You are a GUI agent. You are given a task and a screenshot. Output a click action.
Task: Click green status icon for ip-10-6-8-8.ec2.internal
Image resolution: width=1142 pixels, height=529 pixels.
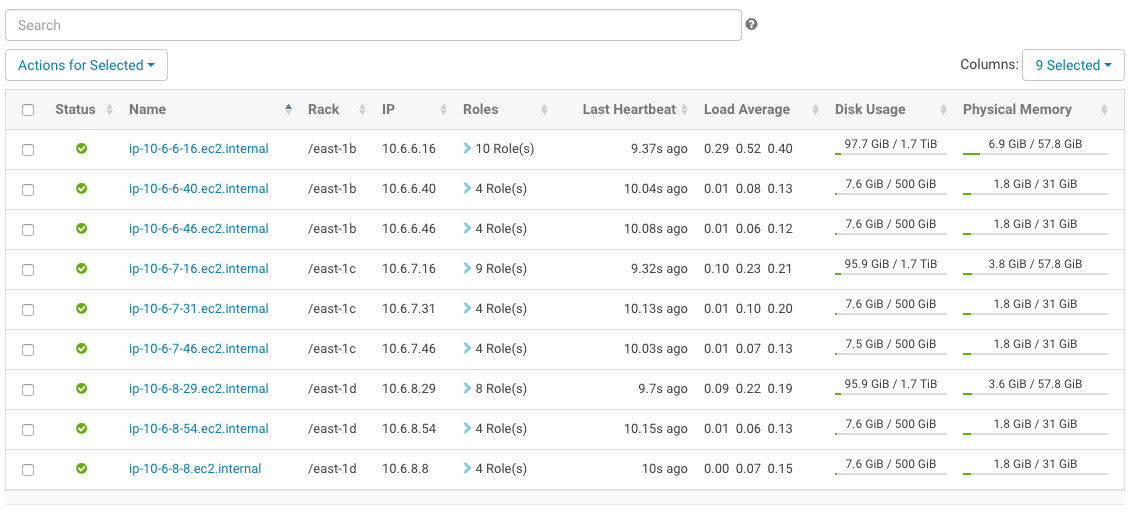82,469
